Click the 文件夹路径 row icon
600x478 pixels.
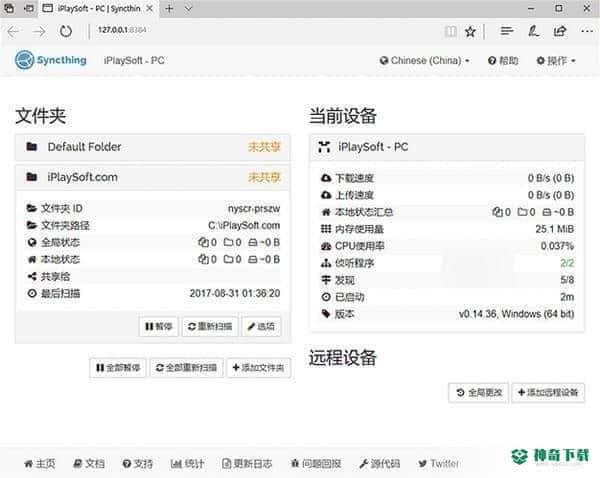click(32, 225)
